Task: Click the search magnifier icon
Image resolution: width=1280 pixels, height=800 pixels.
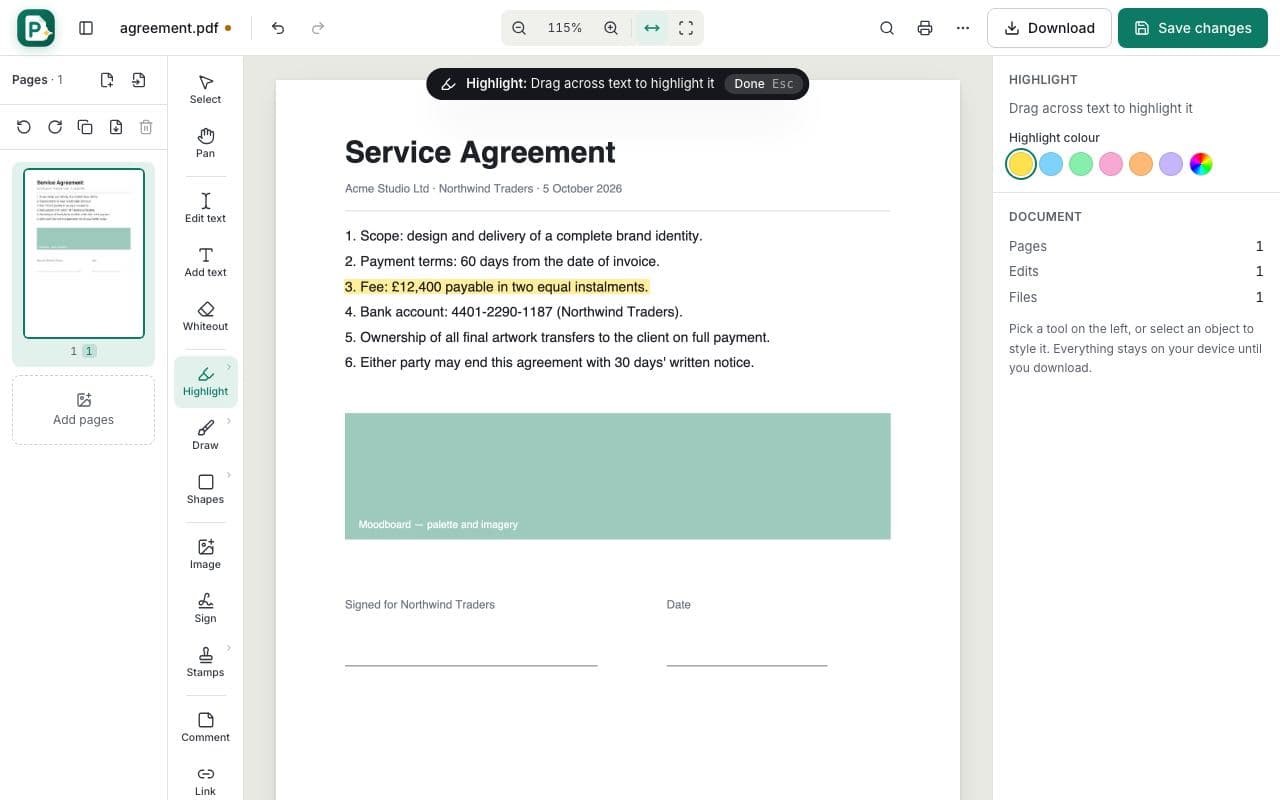Action: tap(886, 28)
